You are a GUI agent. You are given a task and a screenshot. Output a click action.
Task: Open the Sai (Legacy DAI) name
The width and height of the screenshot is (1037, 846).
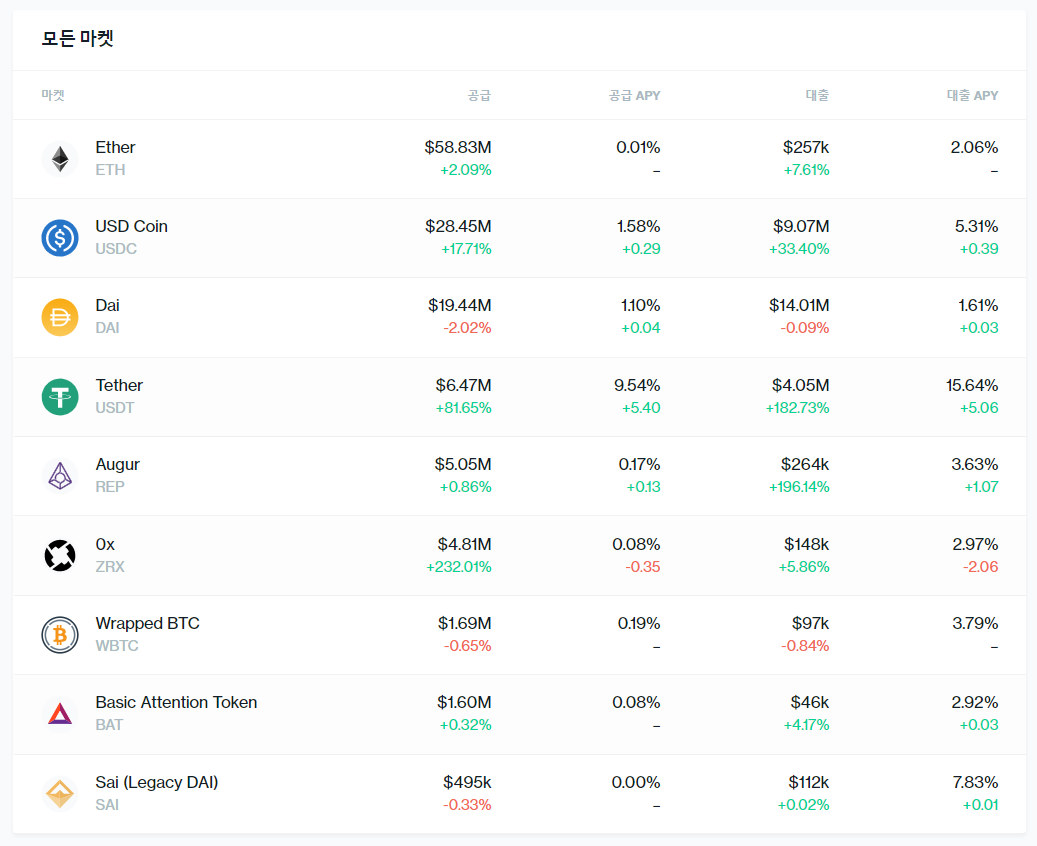pyautogui.click(x=157, y=783)
